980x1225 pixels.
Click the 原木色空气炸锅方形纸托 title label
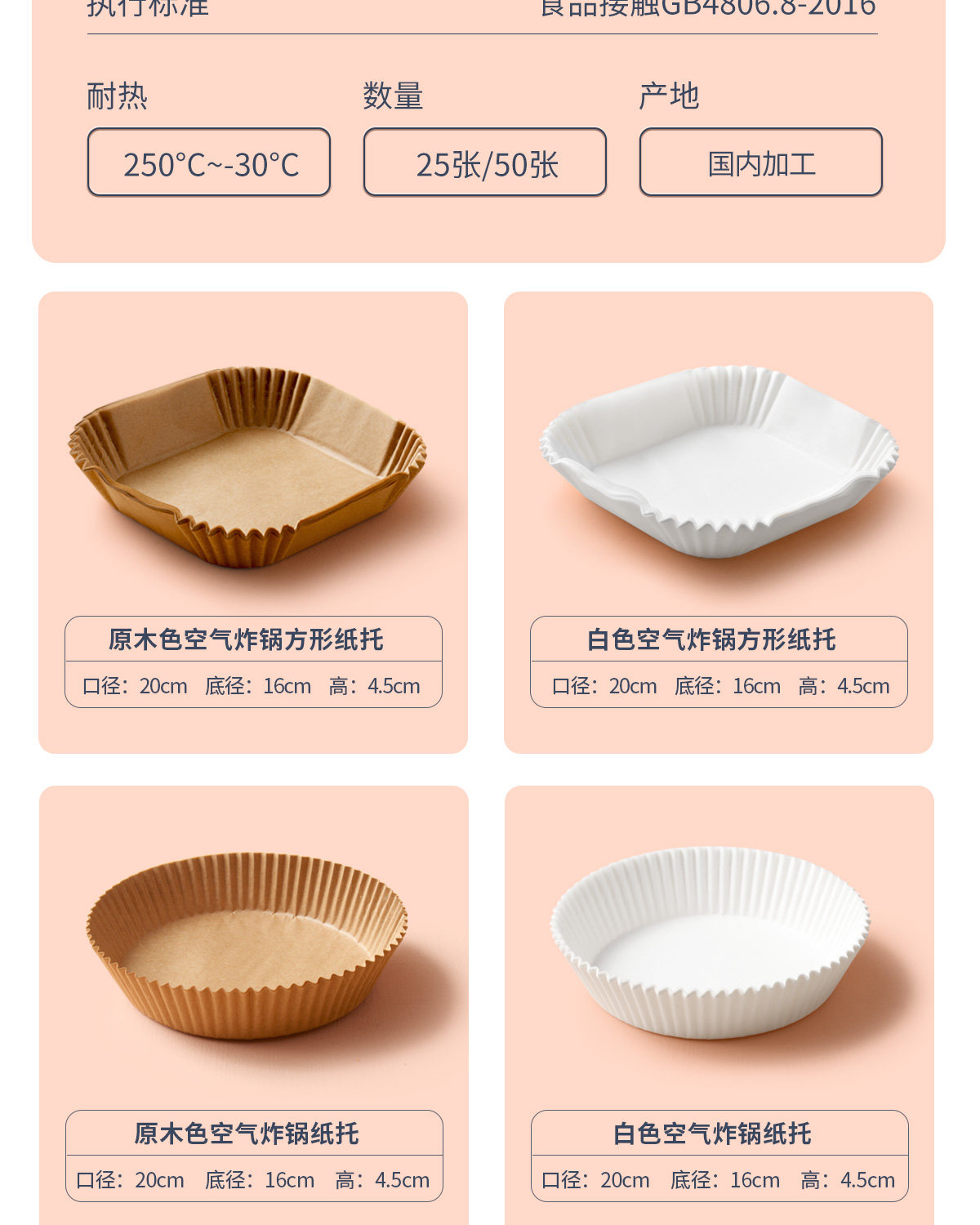tap(246, 639)
